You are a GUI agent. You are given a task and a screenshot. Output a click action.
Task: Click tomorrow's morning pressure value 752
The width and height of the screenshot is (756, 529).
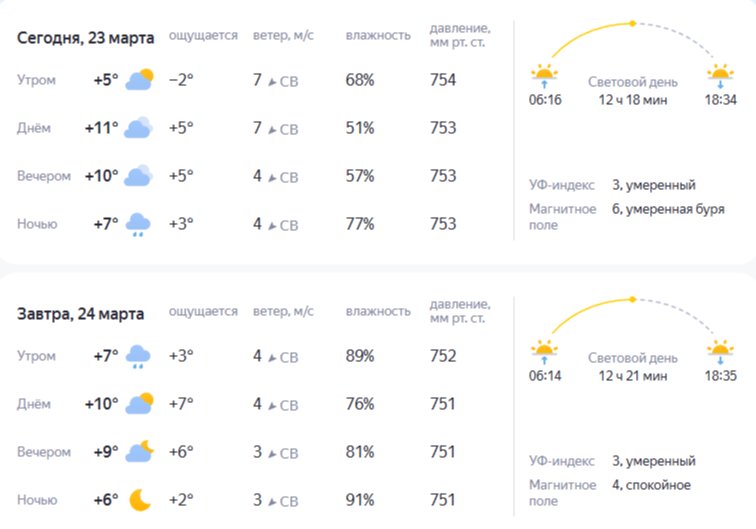[443, 356]
